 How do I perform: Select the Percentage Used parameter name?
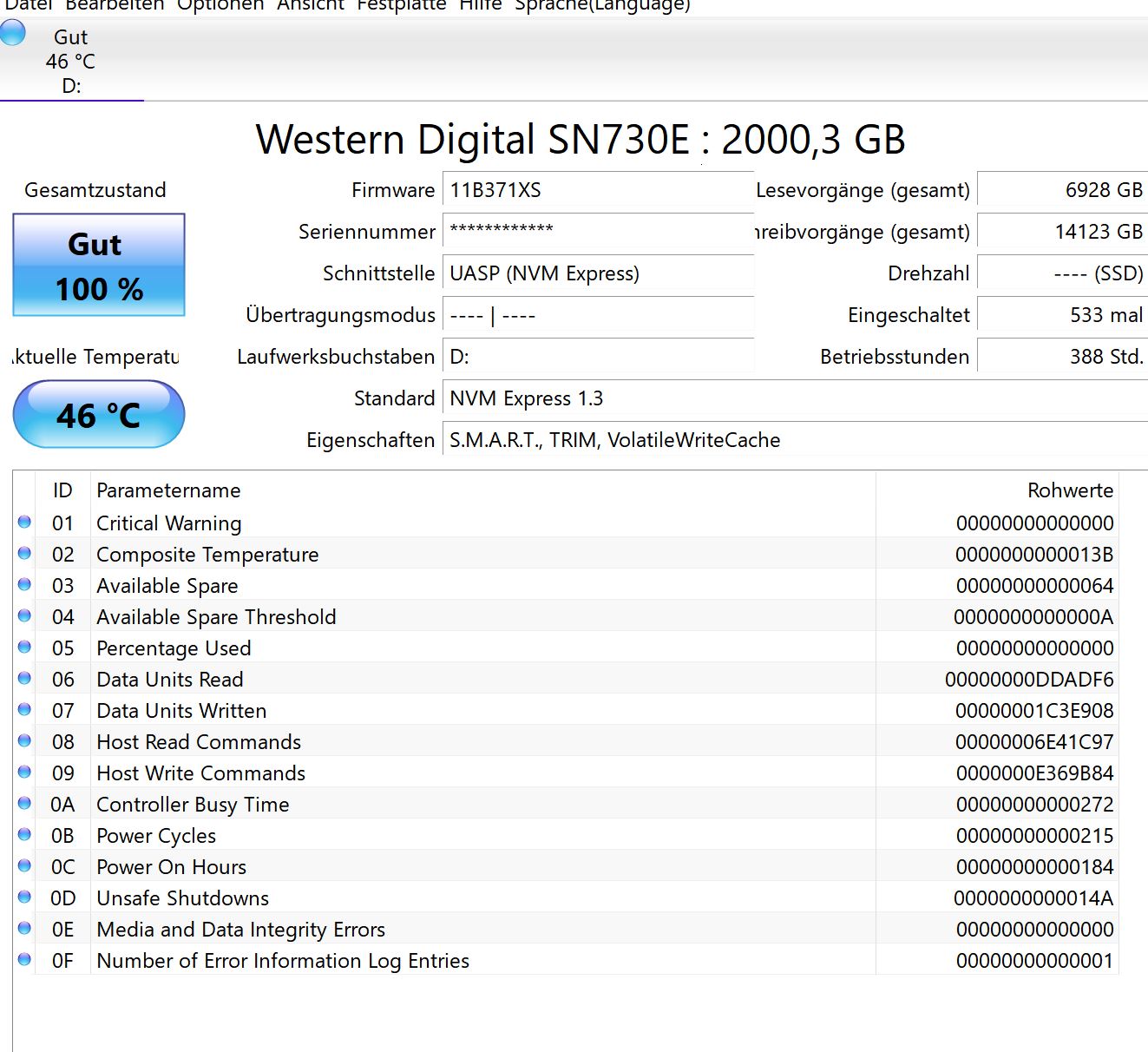(174, 648)
